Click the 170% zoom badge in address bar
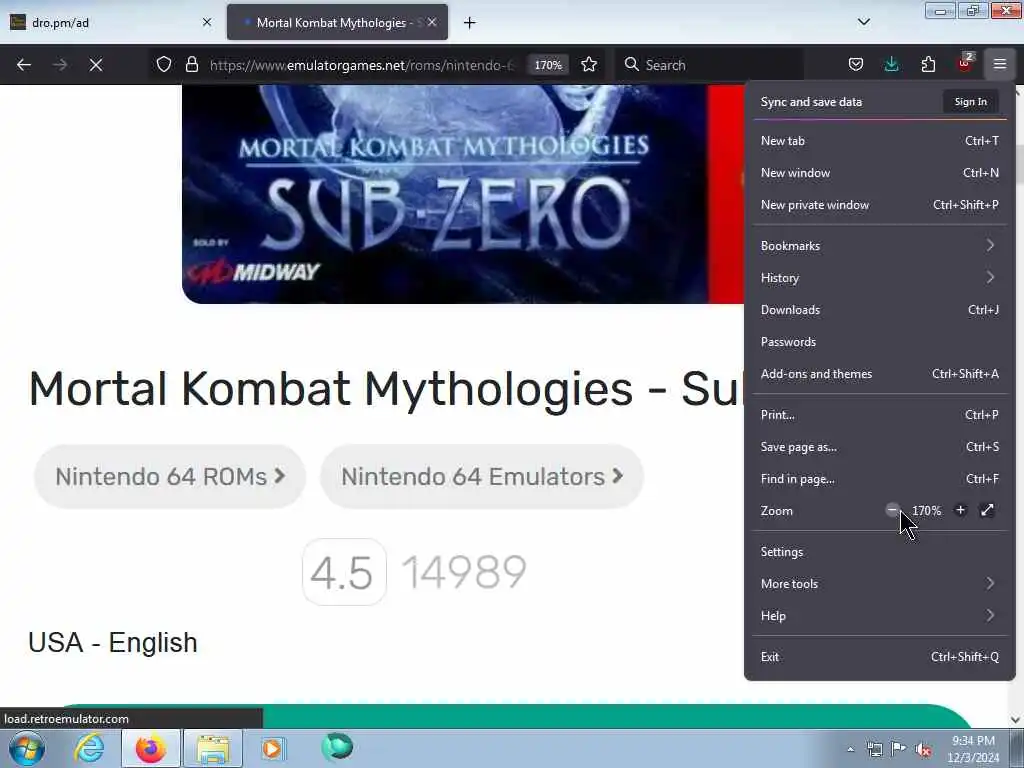The width and height of the screenshot is (1024, 768). (548, 65)
